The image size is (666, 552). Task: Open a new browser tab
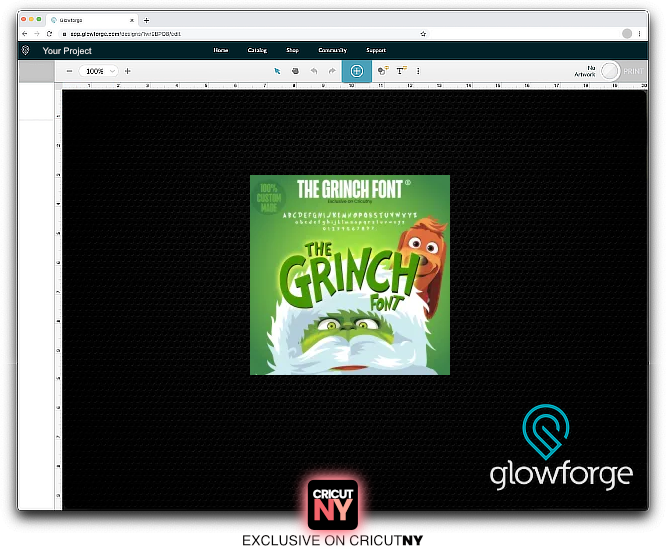[x=147, y=20]
